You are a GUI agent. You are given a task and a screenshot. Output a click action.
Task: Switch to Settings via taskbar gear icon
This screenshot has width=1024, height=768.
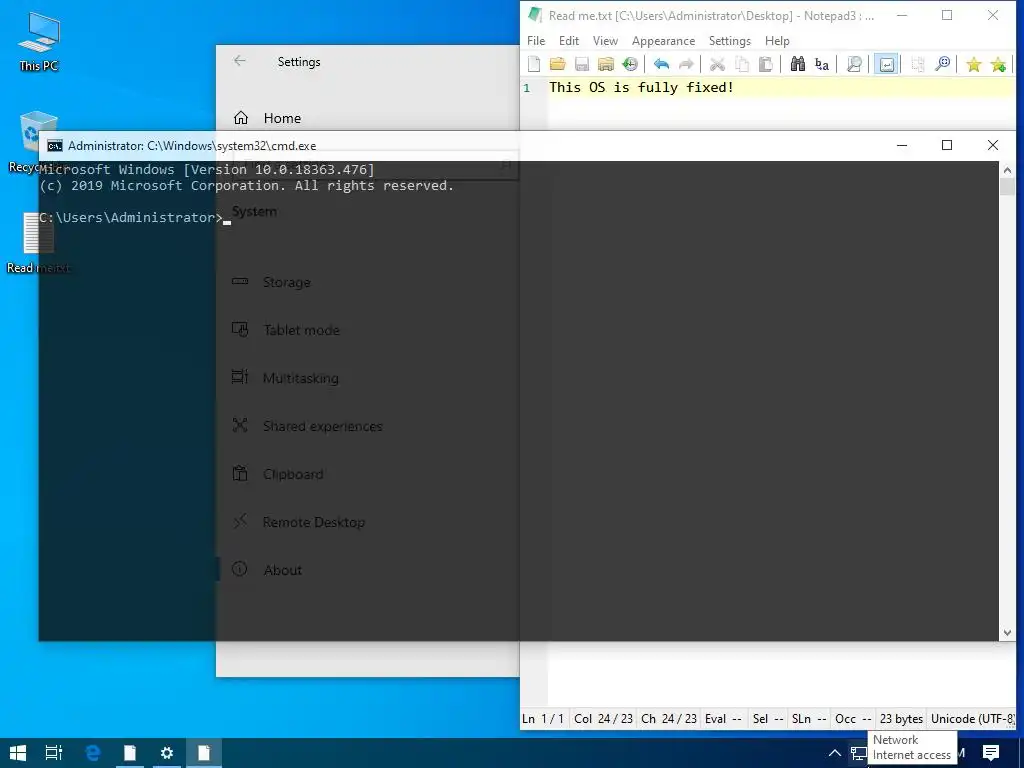pyautogui.click(x=167, y=753)
